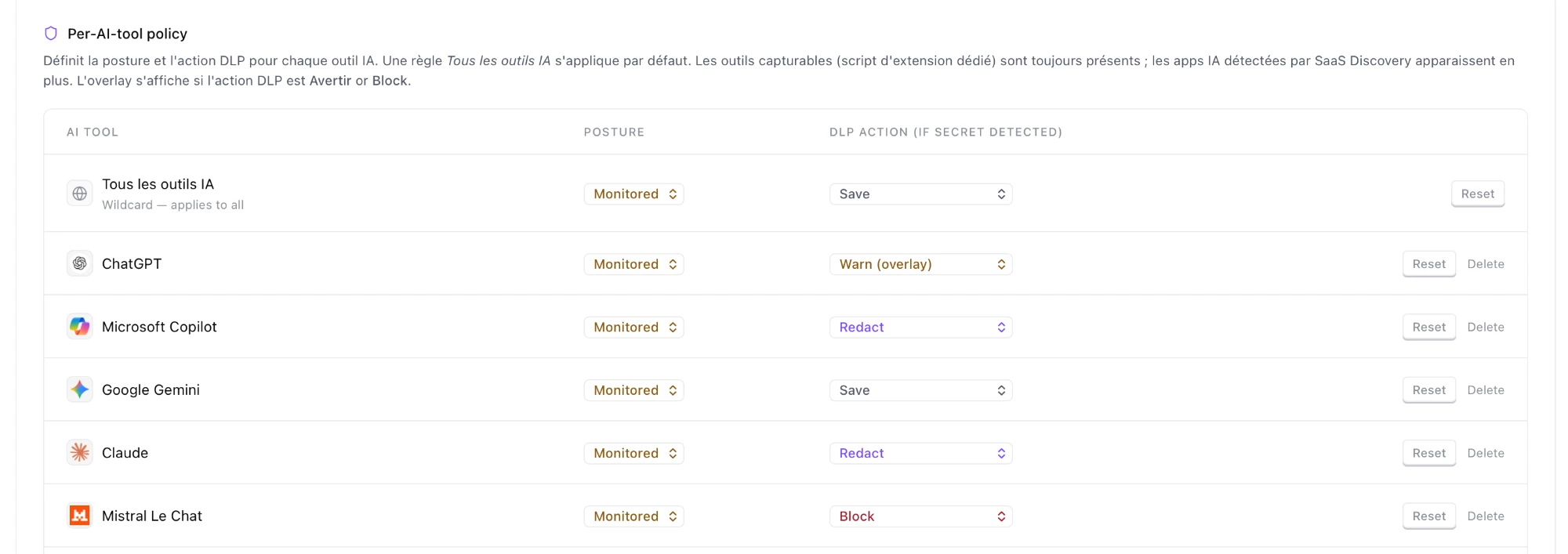Click the Google Gemini star icon
Screen dimensions: 1568x554
(79, 389)
